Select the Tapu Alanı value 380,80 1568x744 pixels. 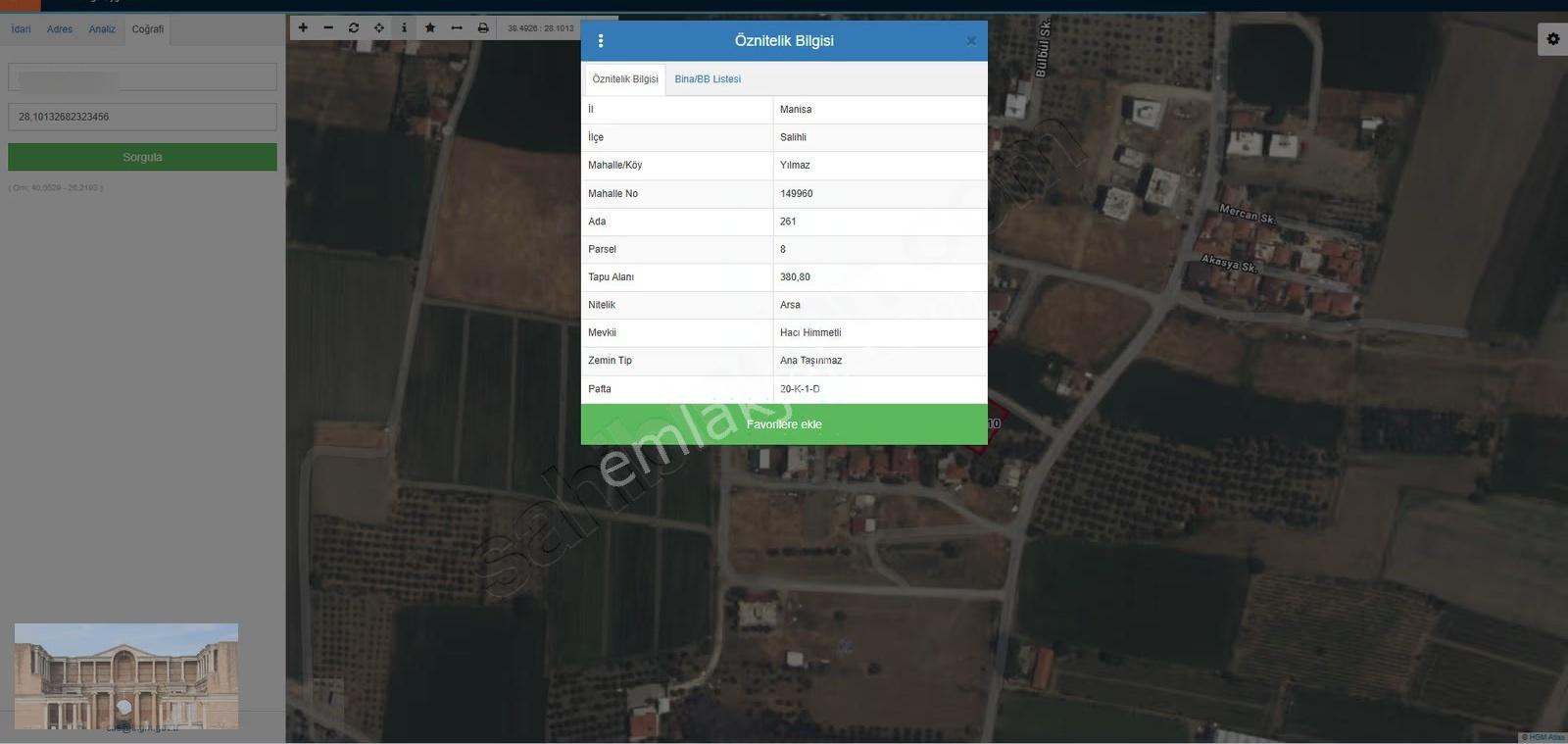[795, 277]
